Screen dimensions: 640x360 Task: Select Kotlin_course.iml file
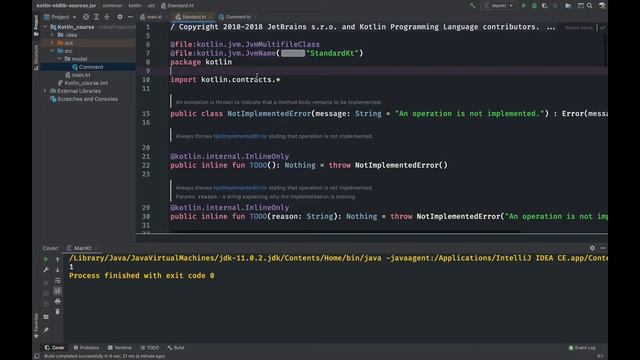click(83, 83)
